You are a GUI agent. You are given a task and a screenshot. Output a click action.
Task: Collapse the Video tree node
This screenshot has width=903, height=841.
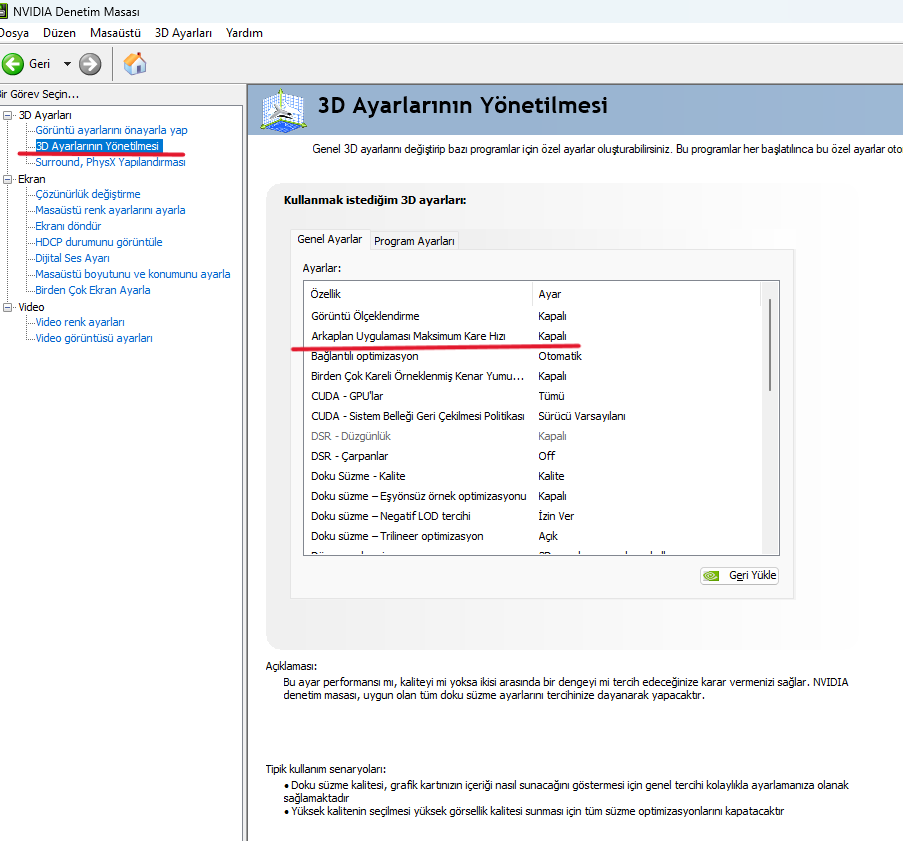pos(7,307)
